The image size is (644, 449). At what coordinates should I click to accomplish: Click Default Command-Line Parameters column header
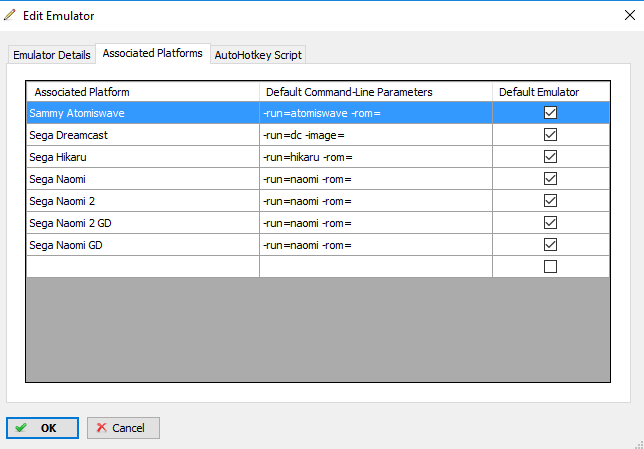[376, 92]
